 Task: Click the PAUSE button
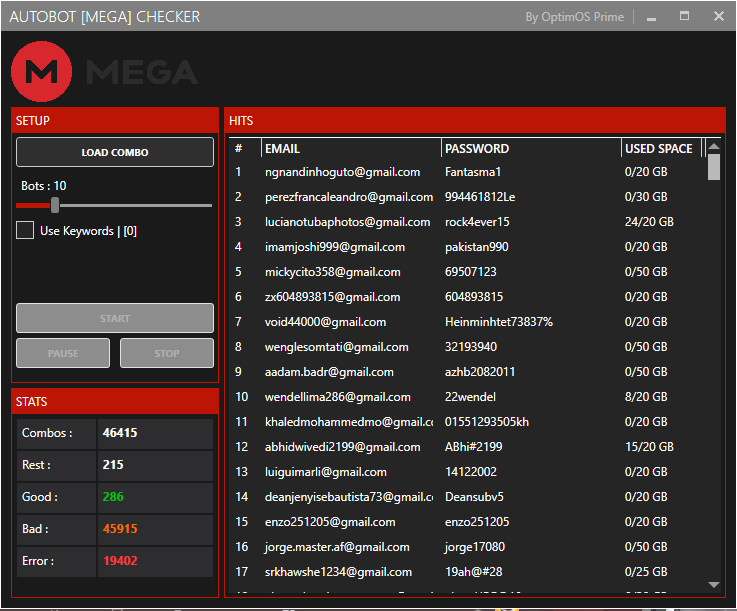[x=63, y=353]
